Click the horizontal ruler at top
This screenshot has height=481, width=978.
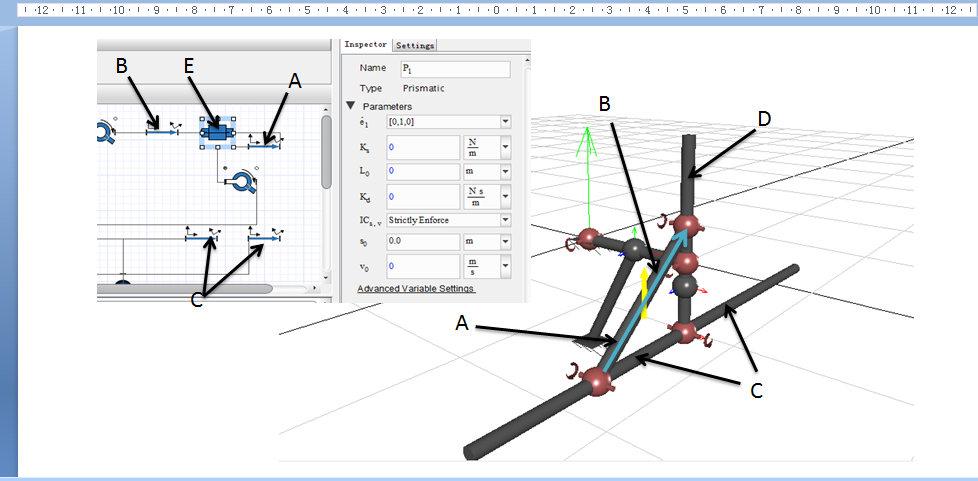tap(496, 11)
